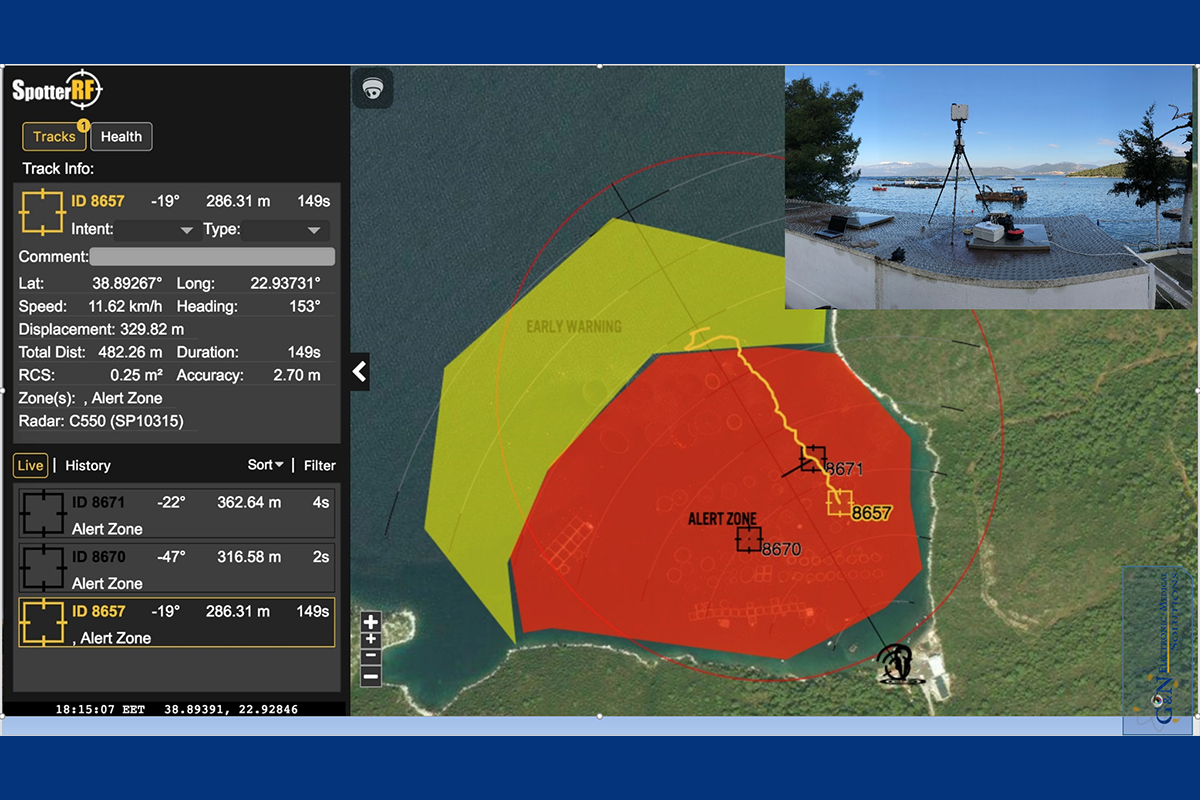Click the yellow track icon in Track Info
Image resolution: width=1200 pixels, height=800 pixels.
(41, 210)
